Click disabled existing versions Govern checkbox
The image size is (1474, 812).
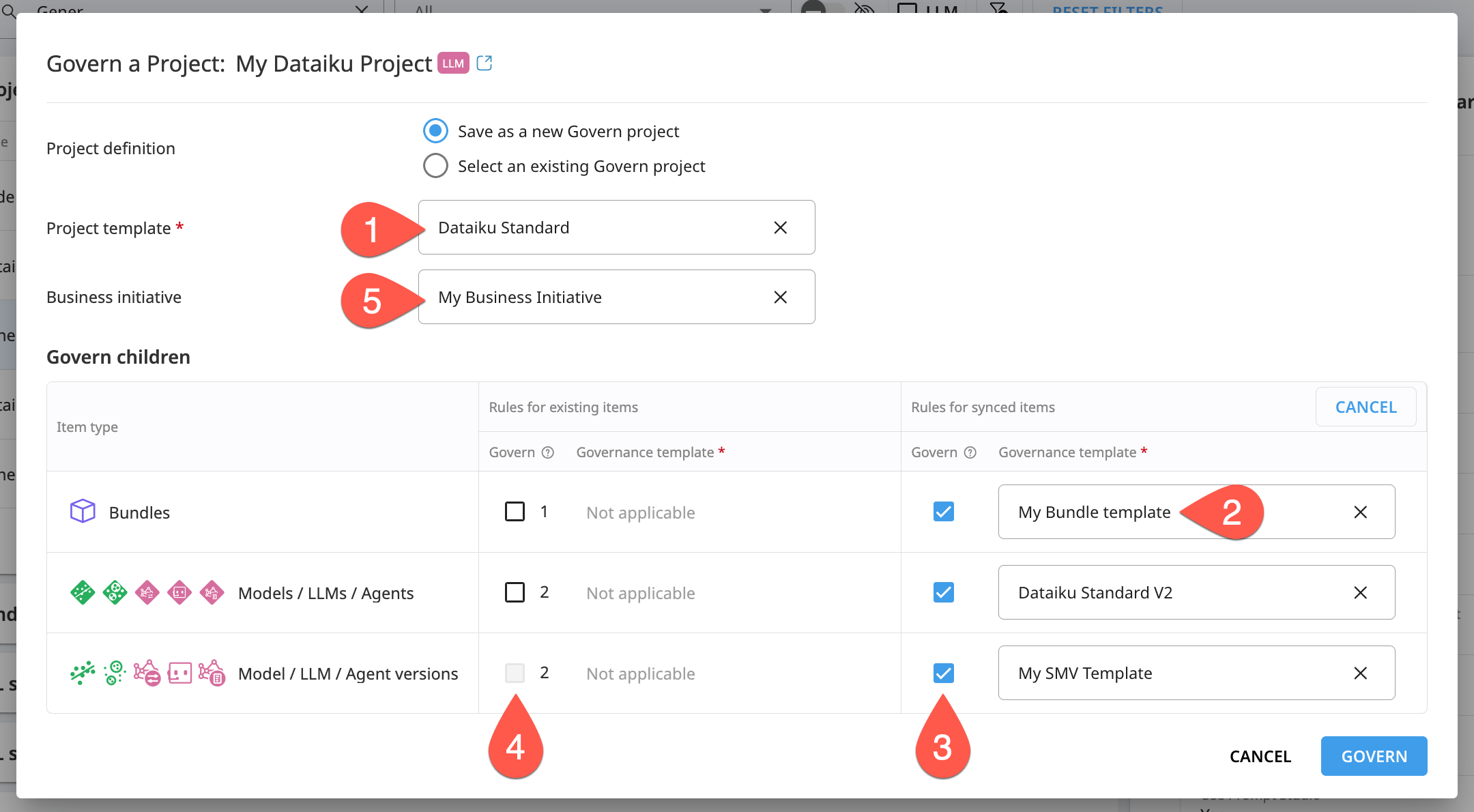(515, 673)
